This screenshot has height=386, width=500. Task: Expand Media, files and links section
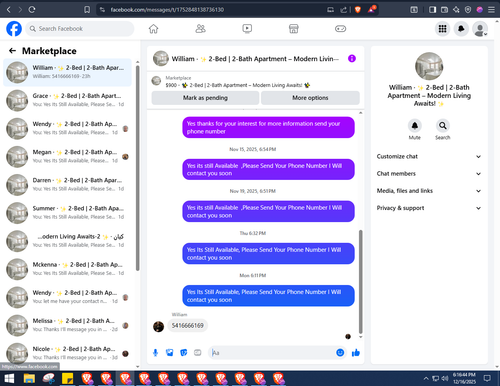(x=429, y=191)
